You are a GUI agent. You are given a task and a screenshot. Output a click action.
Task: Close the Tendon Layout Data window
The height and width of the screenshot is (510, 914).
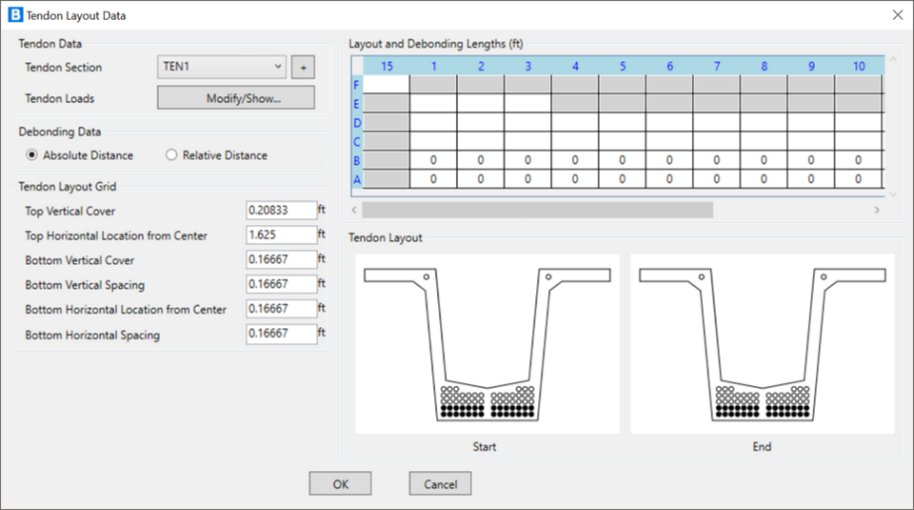click(895, 15)
